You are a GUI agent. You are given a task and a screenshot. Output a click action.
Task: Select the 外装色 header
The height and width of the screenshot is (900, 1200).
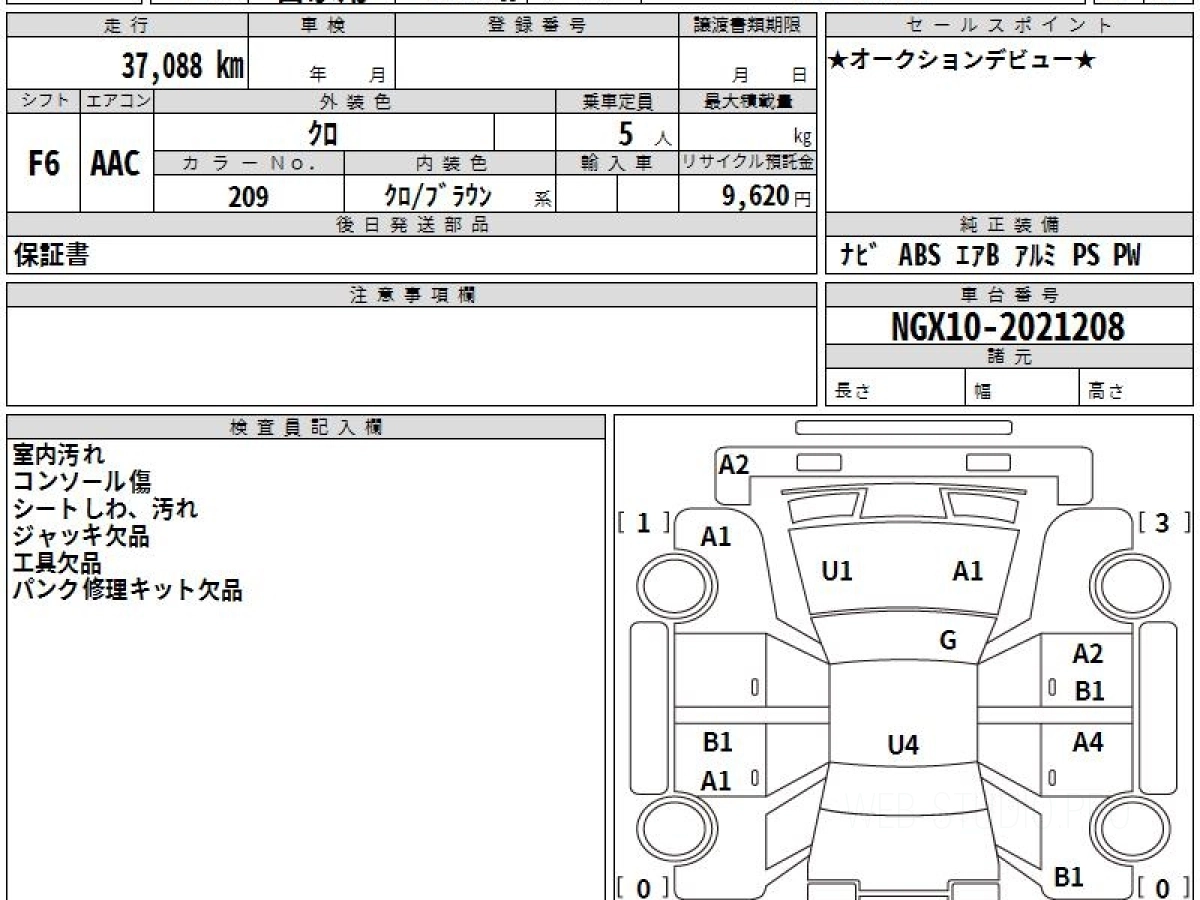coord(355,101)
